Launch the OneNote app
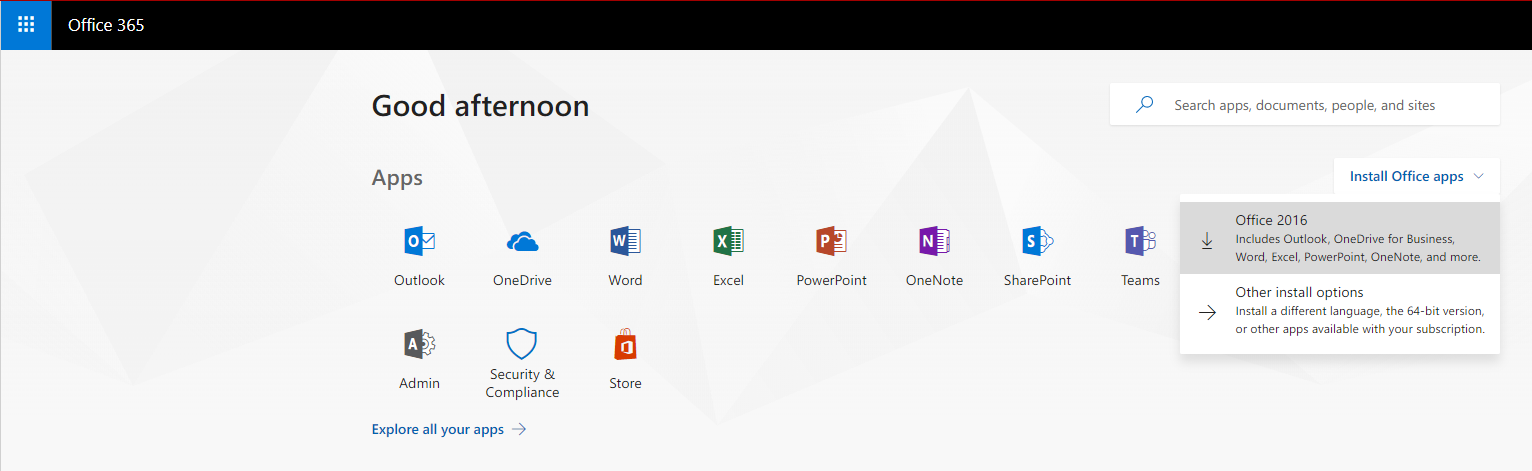Screen dimensions: 1532x471 coord(934,242)
